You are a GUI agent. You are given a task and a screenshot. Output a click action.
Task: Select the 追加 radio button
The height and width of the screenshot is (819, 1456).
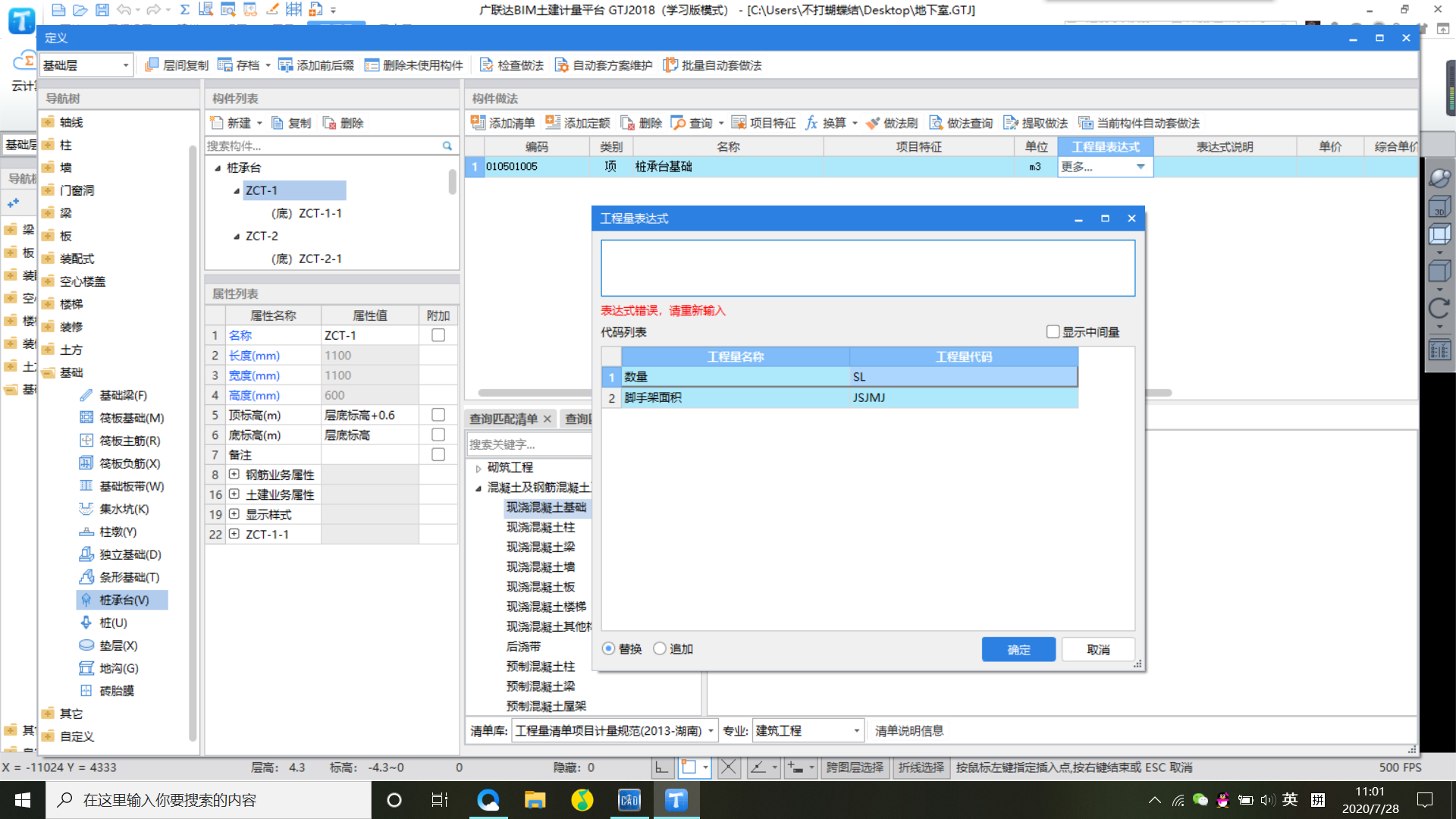(x=660, y=649)
